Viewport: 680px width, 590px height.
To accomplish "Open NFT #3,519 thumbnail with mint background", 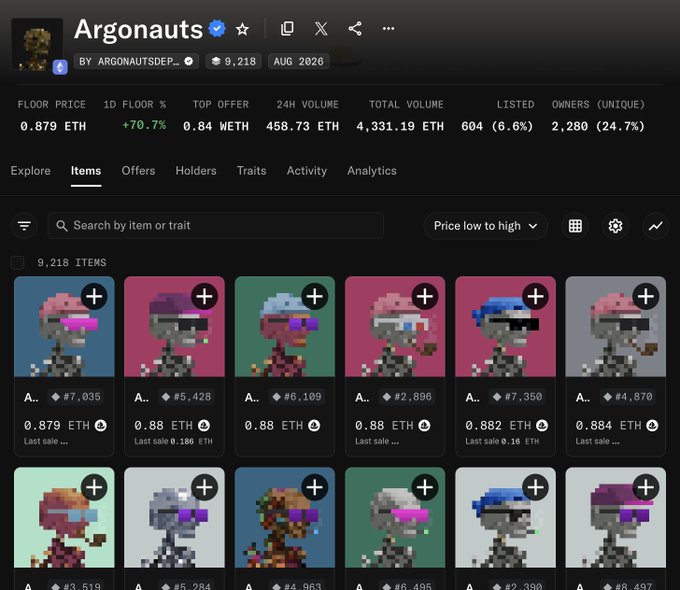I will click(64, 518).
